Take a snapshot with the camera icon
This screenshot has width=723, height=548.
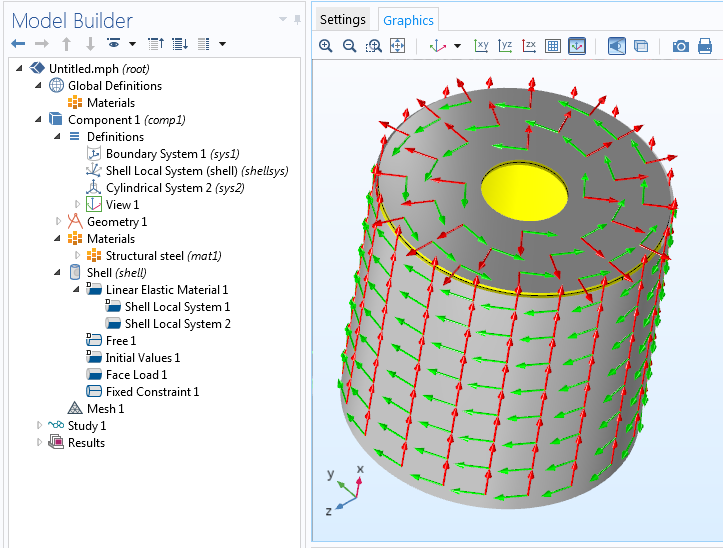680,46
